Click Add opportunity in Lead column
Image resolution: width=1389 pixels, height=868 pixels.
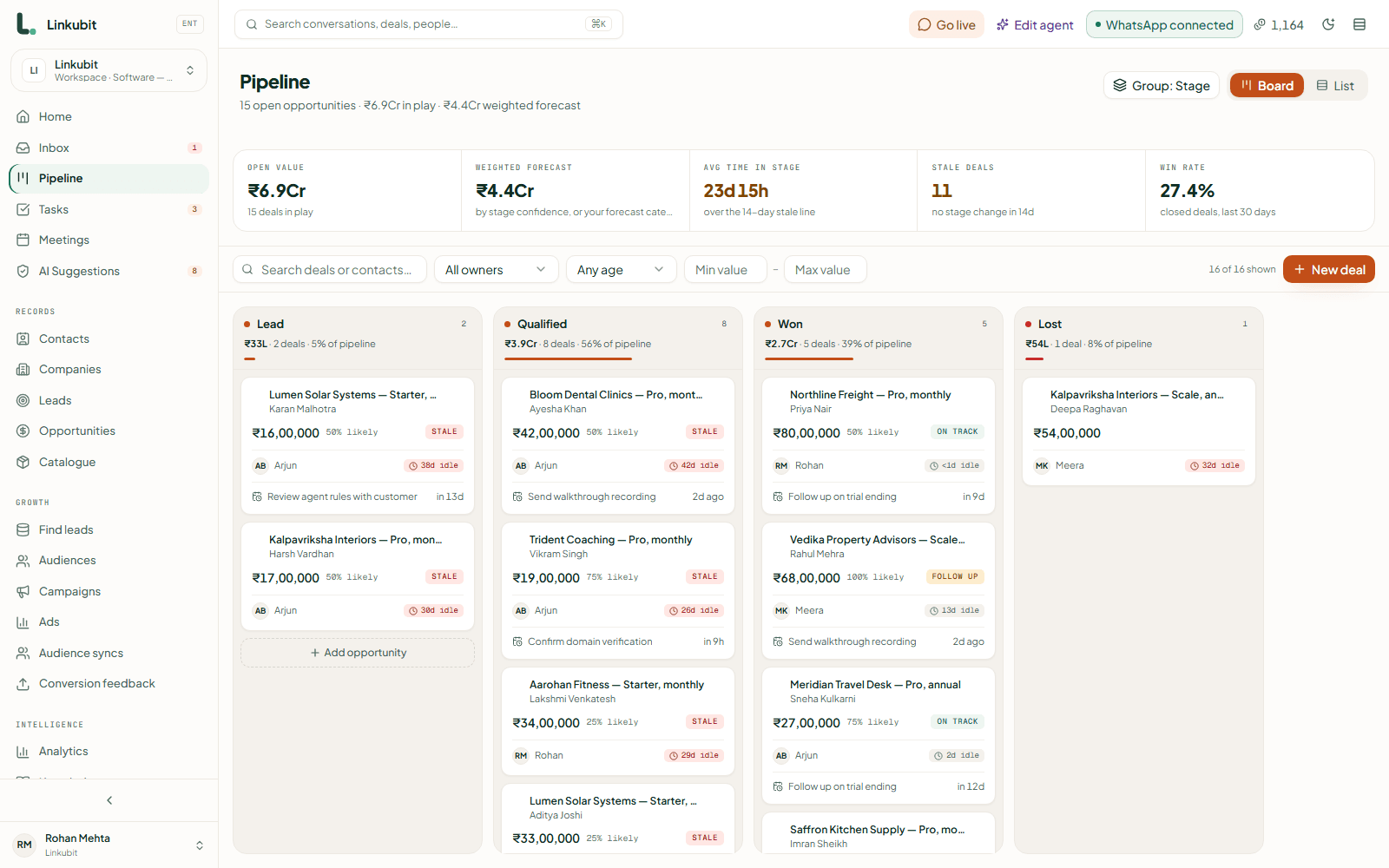tap(358, 653)
